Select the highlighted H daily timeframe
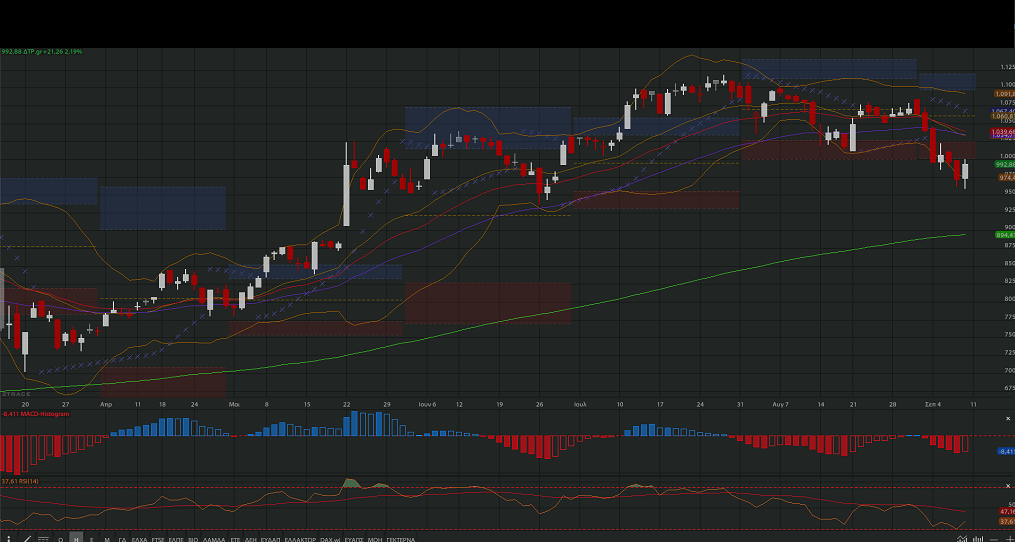1015x542 pixels. [76, 539]
